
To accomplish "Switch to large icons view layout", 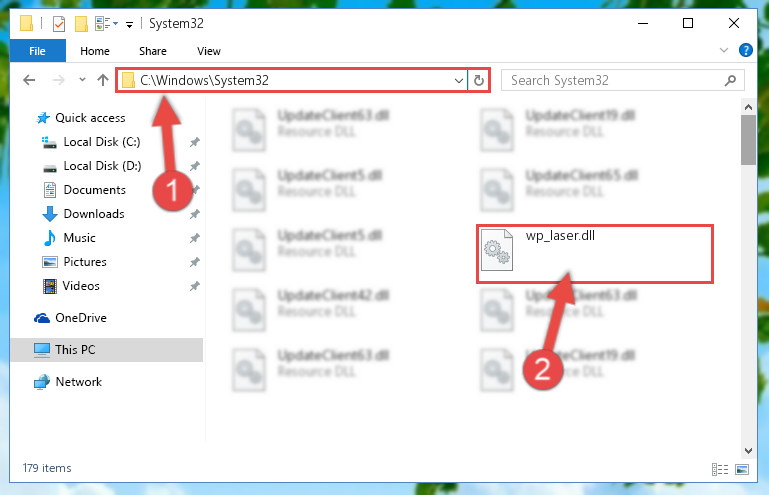I will pyautogui.click(x=742, y=469).
